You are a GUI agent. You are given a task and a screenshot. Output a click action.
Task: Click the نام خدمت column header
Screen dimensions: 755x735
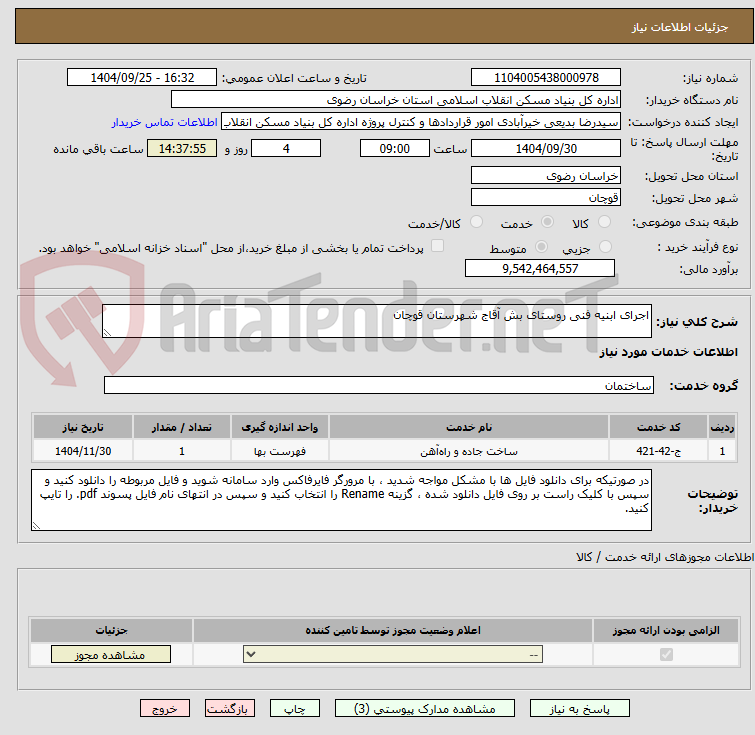click(469, 427)
